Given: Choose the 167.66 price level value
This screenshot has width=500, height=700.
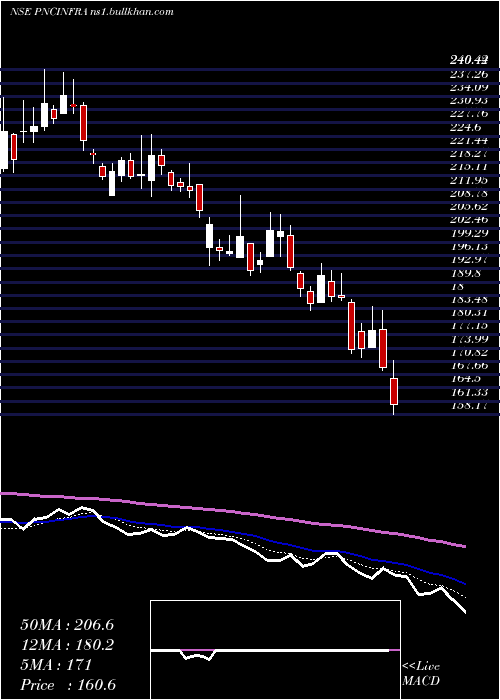Looking at the screenshot, I should 468,366.
